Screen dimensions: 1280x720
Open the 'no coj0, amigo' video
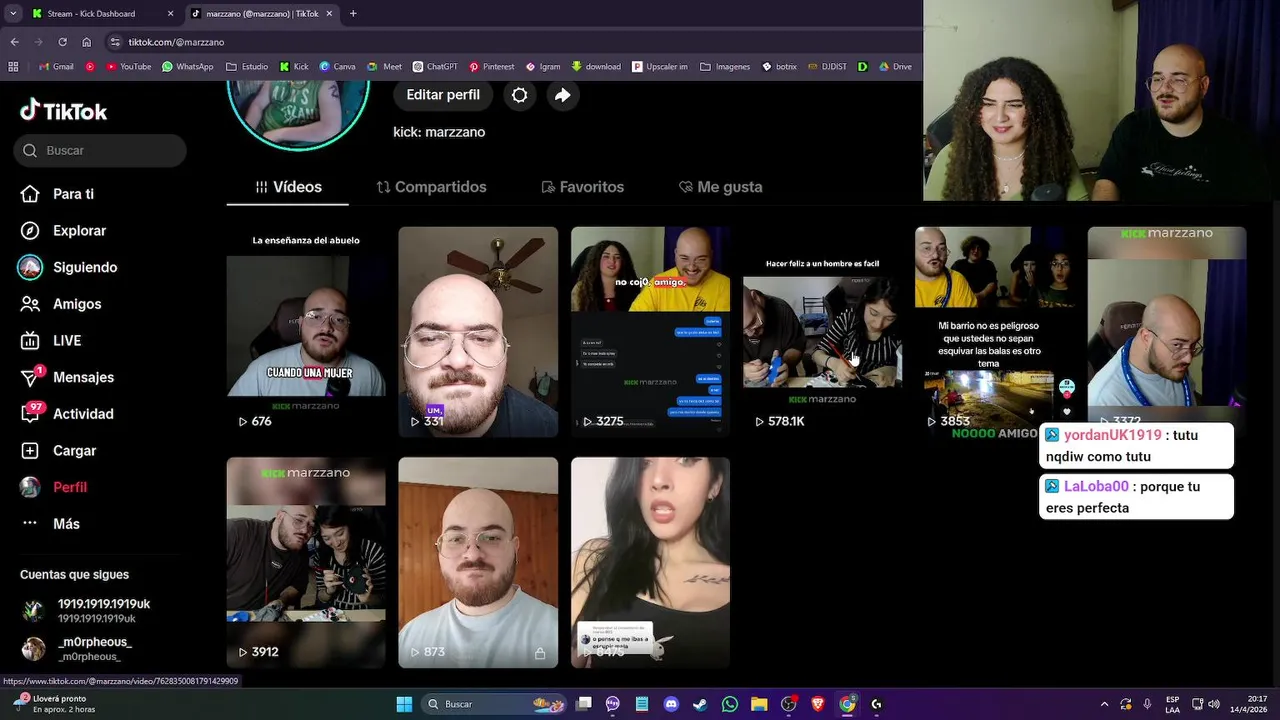(650, 331)
